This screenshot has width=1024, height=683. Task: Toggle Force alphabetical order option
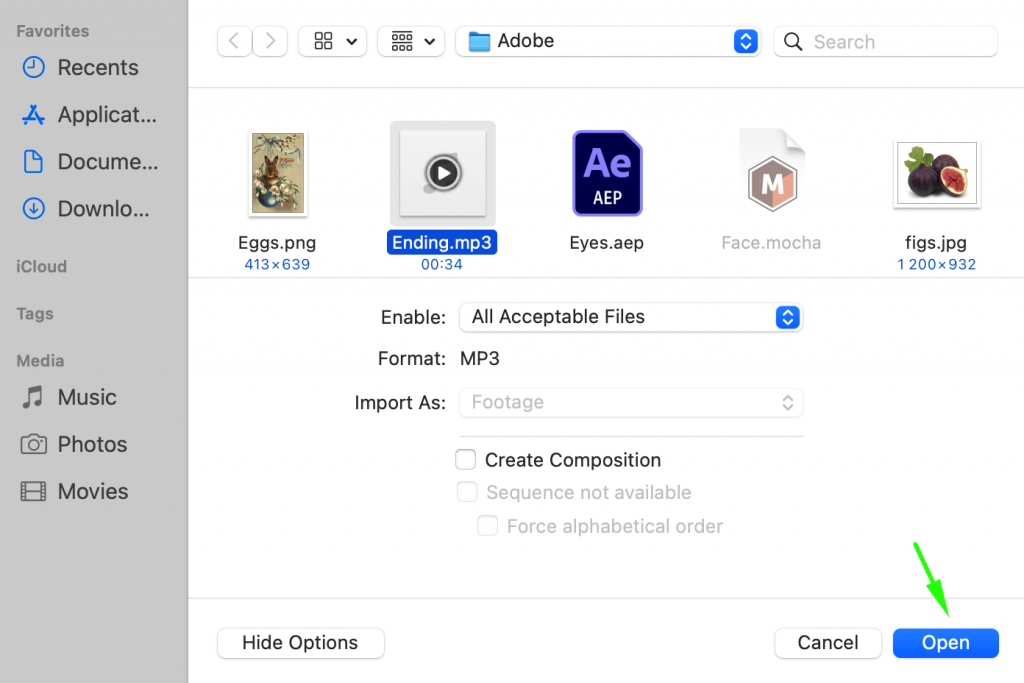[x=487, y=525]
